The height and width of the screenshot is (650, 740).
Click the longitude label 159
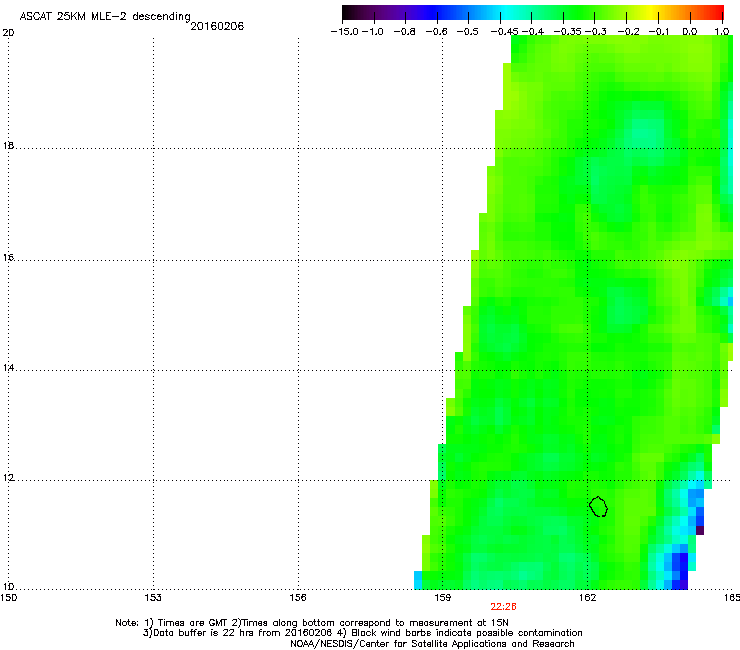[442, 598]
